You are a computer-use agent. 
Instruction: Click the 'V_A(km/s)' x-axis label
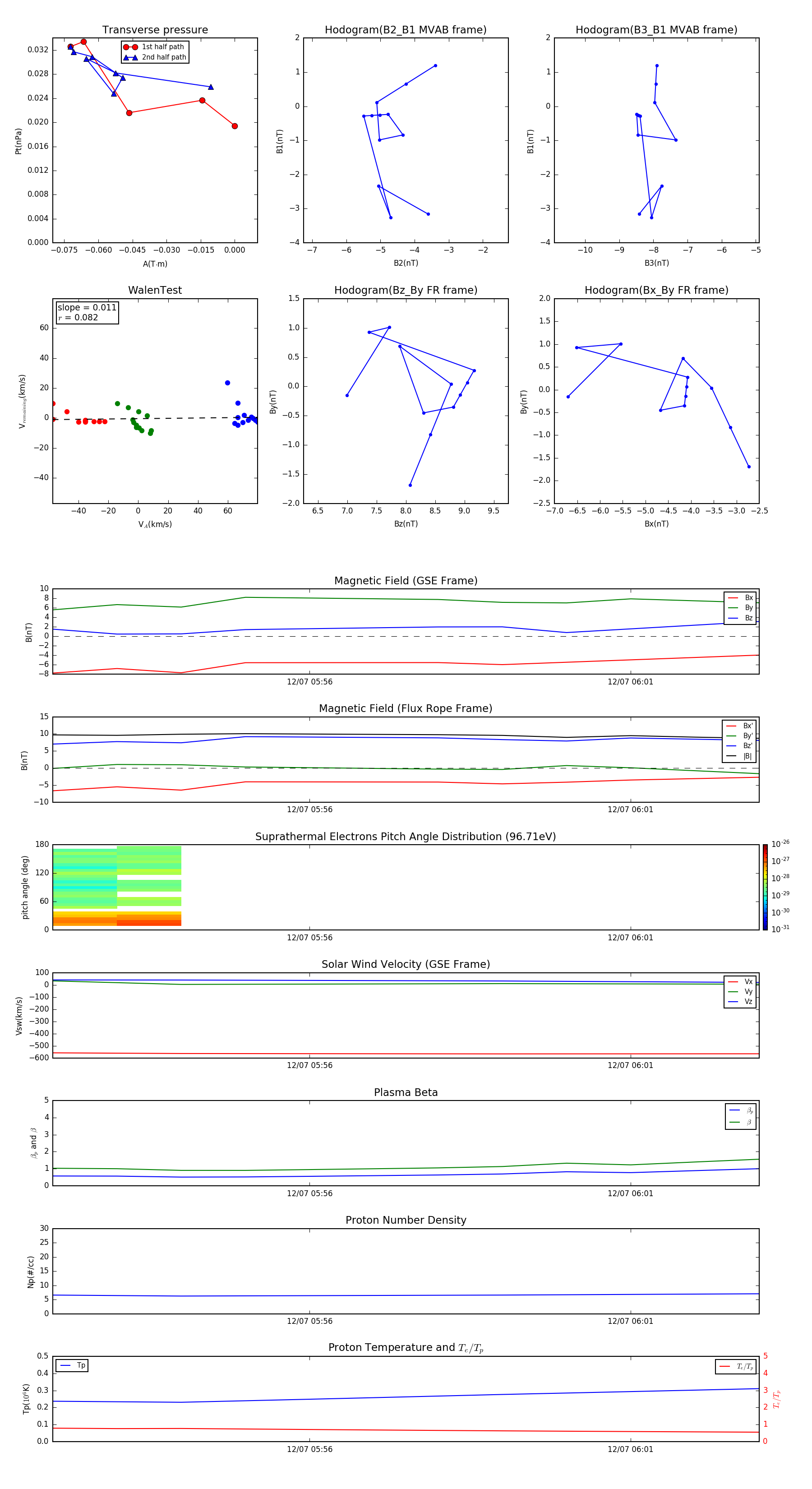155,524
